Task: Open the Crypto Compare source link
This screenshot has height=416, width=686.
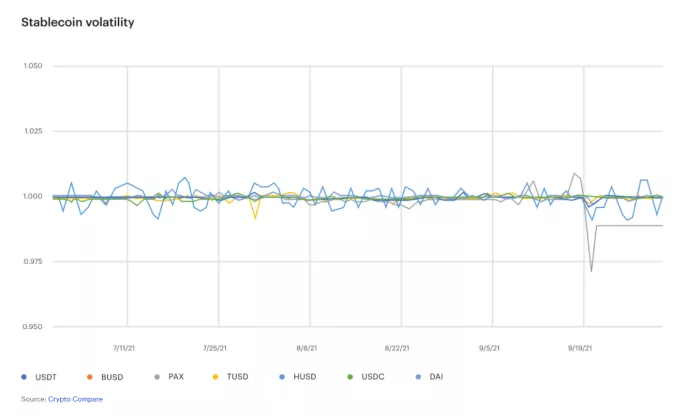Action: (75, 399)
